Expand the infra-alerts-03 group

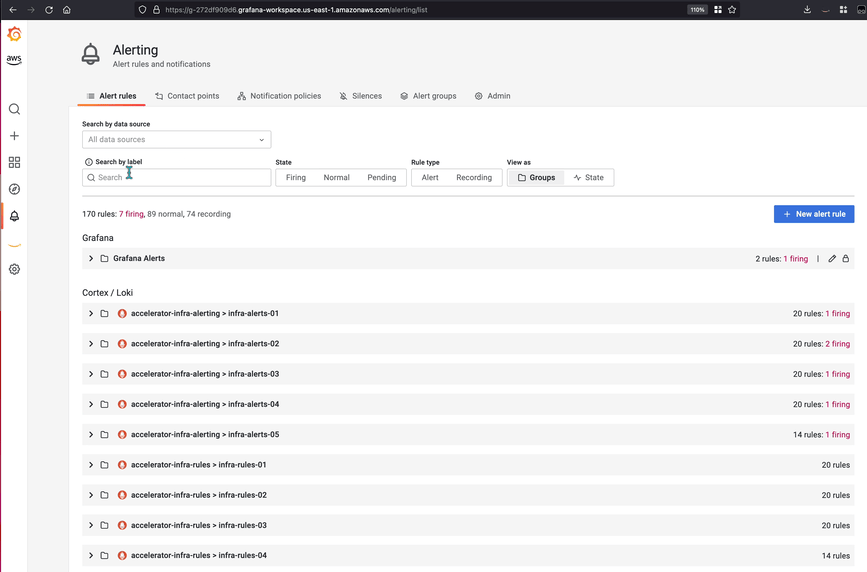coord(91,374)
